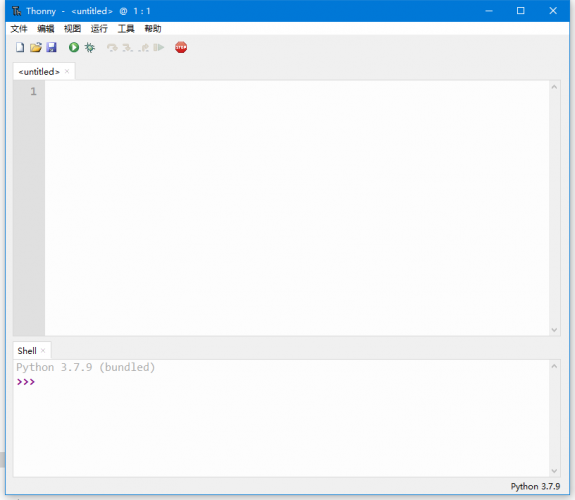Screen dimensions: 575x500
Task: Click the Step out debugger icon
Action: pyautogui.click(x=143, y=48)
